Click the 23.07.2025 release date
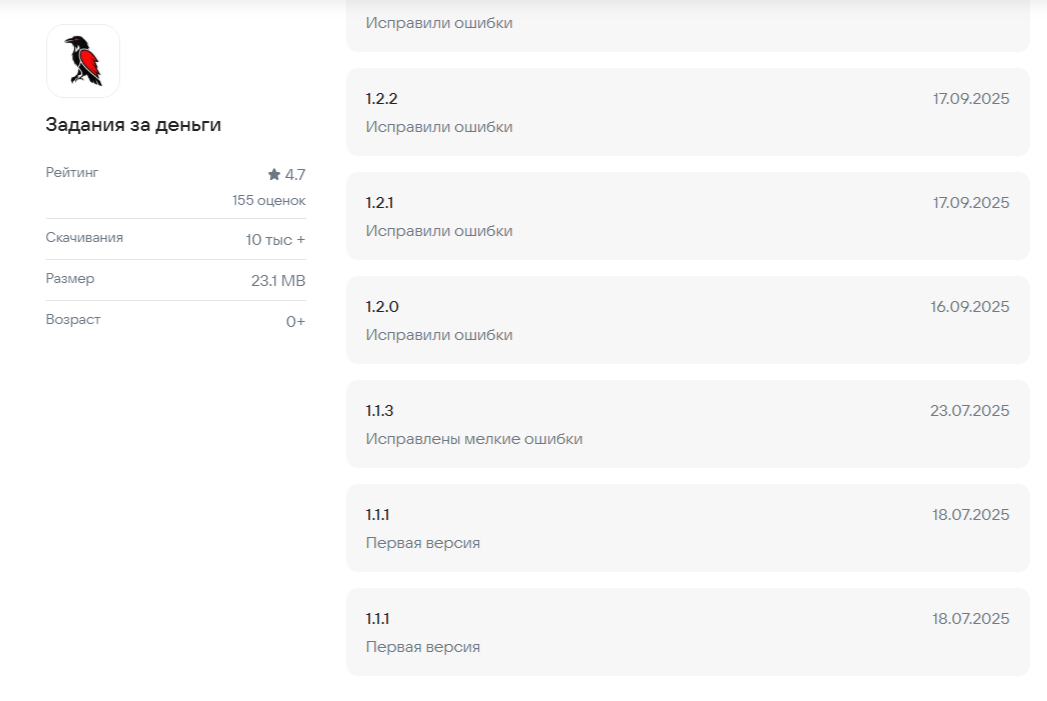Image resolution: width=1047 pixels, height=701 pixels. pos(969,411)
